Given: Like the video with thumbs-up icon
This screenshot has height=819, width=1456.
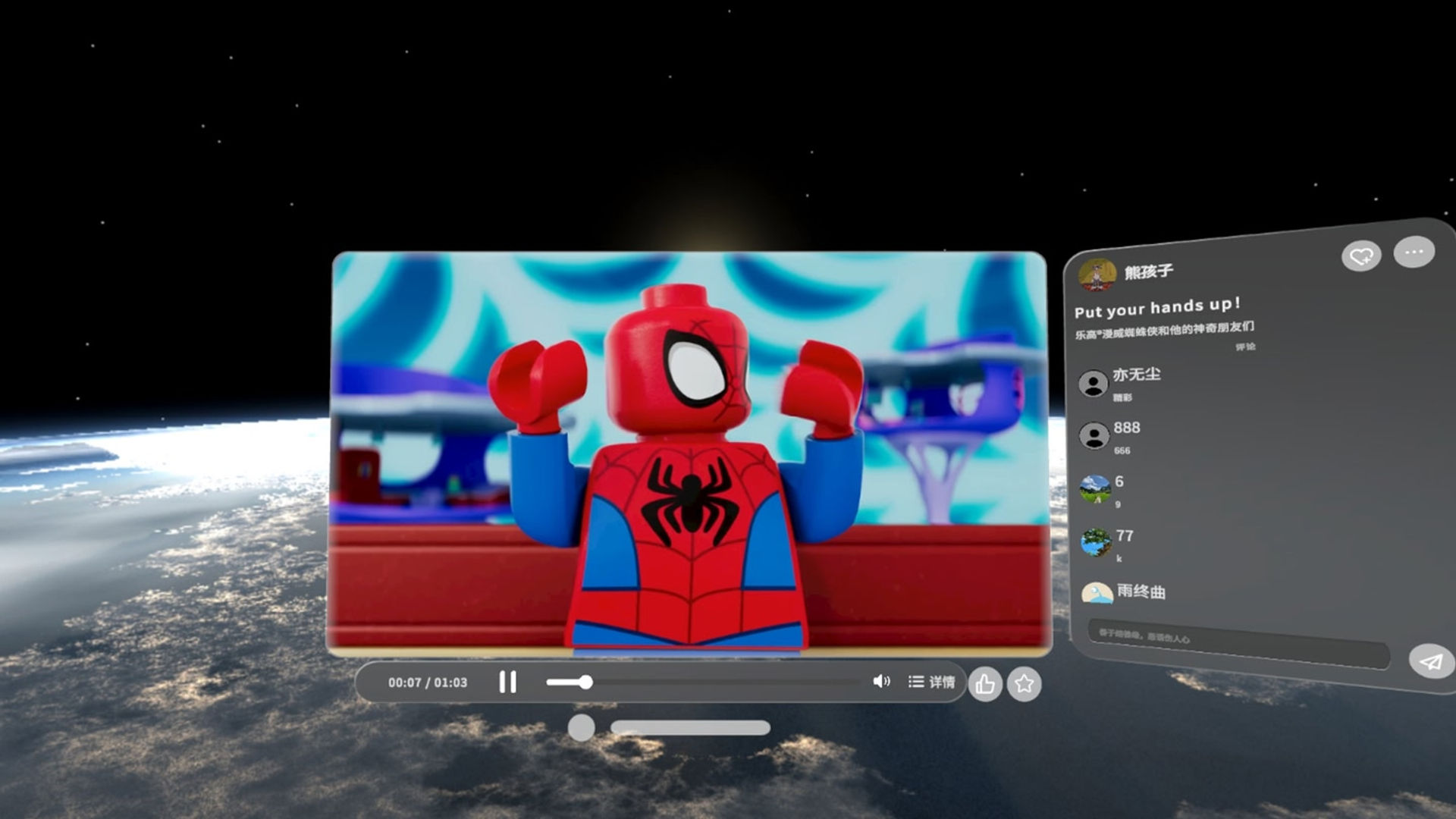Looking at the screenshot, I should click(985, 684).
